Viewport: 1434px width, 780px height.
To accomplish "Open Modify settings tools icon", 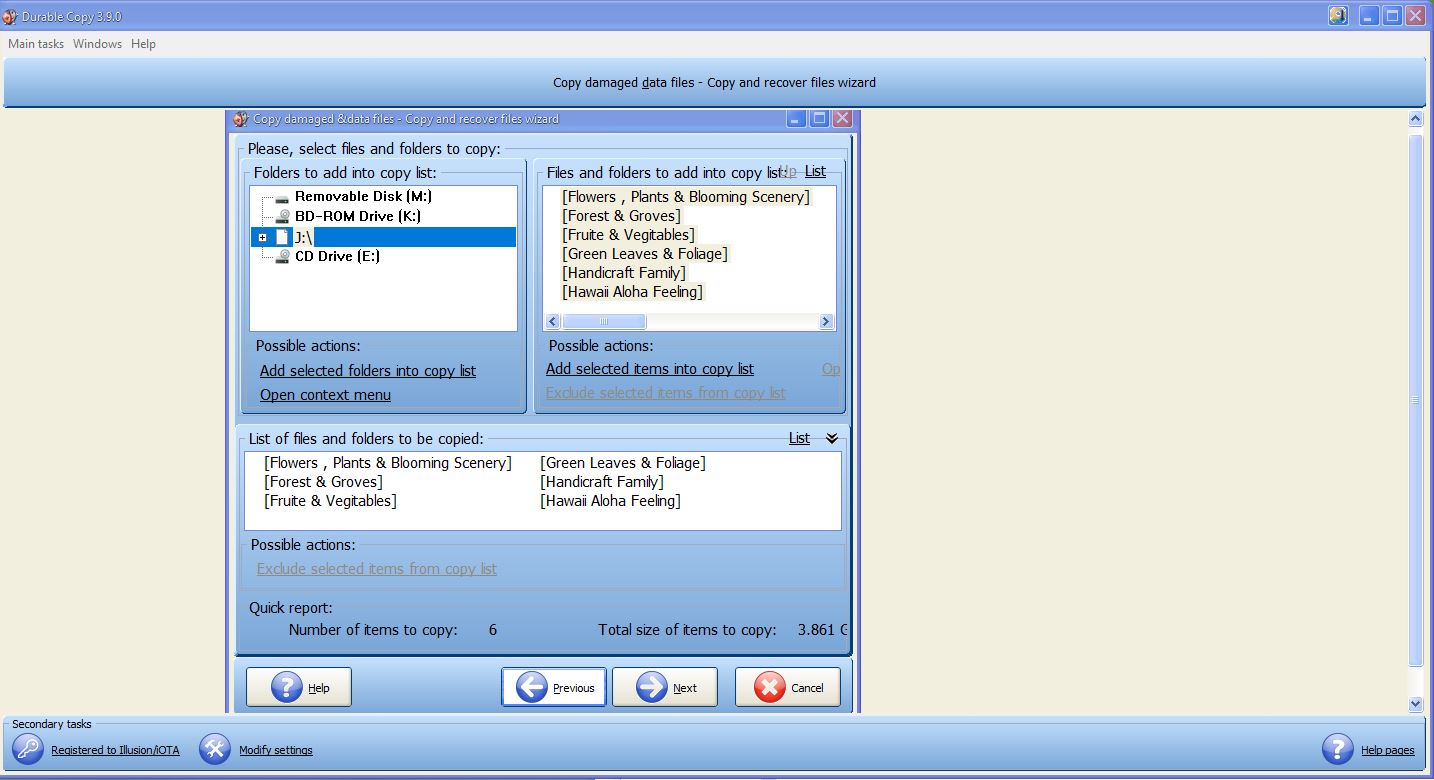I will (x=214, y=749).
